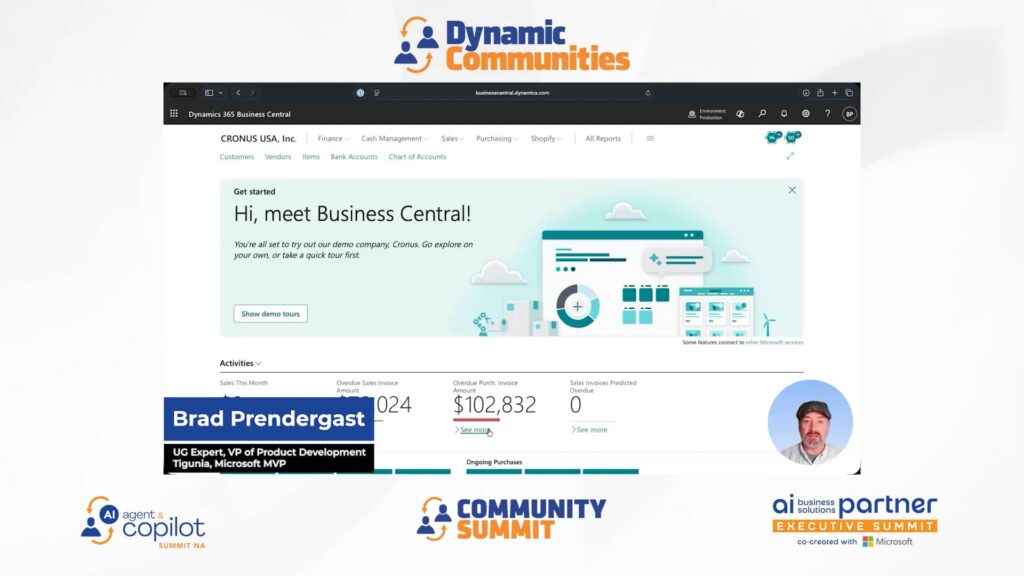Click the page settings icon beside the shield
This screenshot has width=1024, height=576.
click(x=377, y=93)
